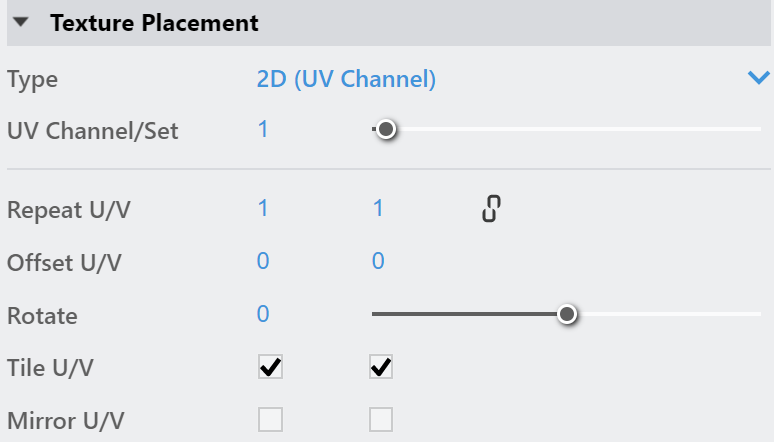Click the Rotate value field

tap(263, 314)
